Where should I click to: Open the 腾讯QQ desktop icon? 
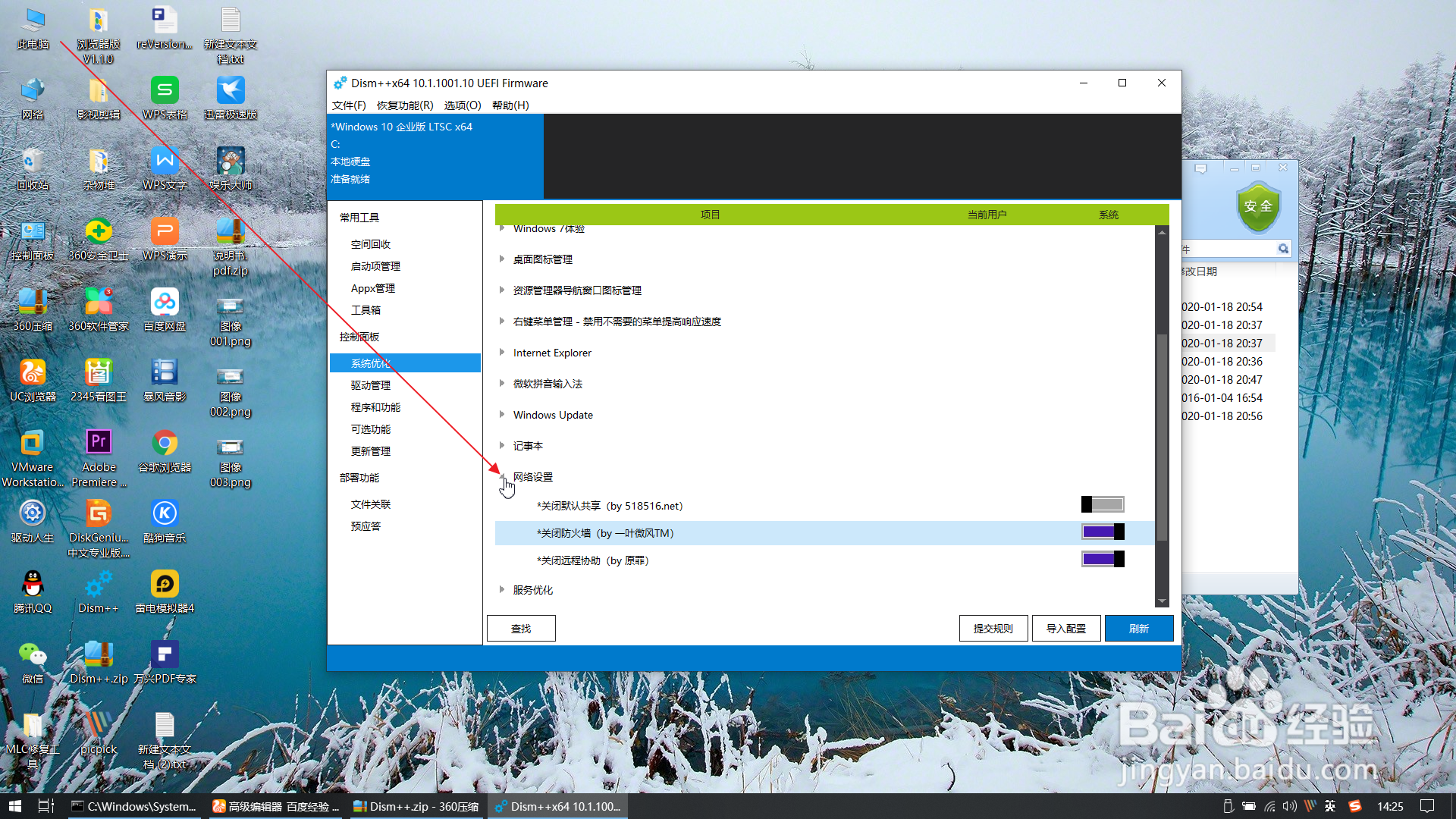click(x=33, y=585)
